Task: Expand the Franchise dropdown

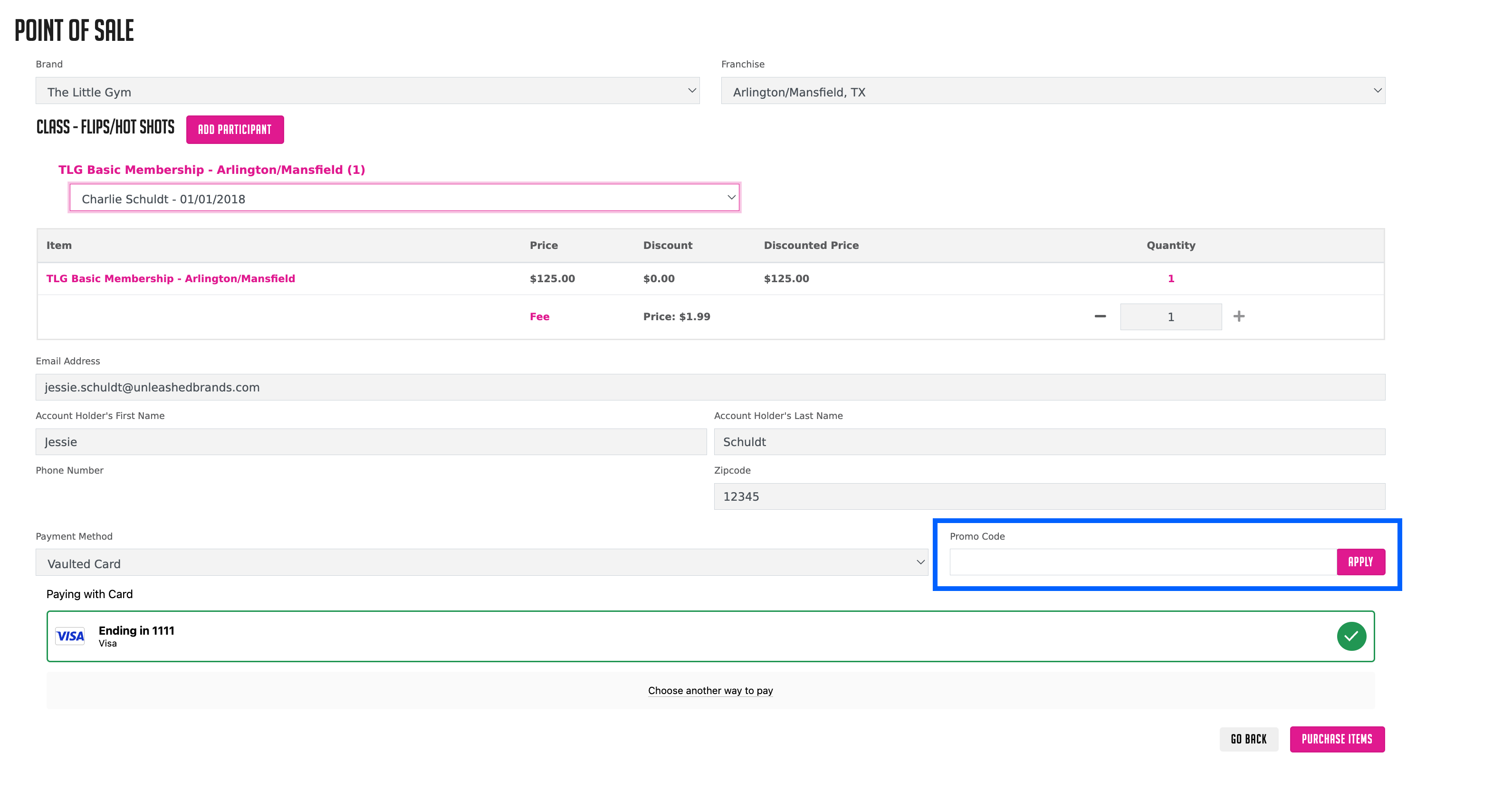Action: [x=1053, y=91]
